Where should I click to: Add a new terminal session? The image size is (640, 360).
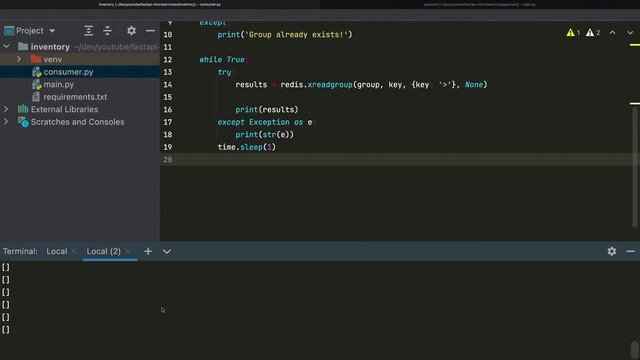point(148,251)
